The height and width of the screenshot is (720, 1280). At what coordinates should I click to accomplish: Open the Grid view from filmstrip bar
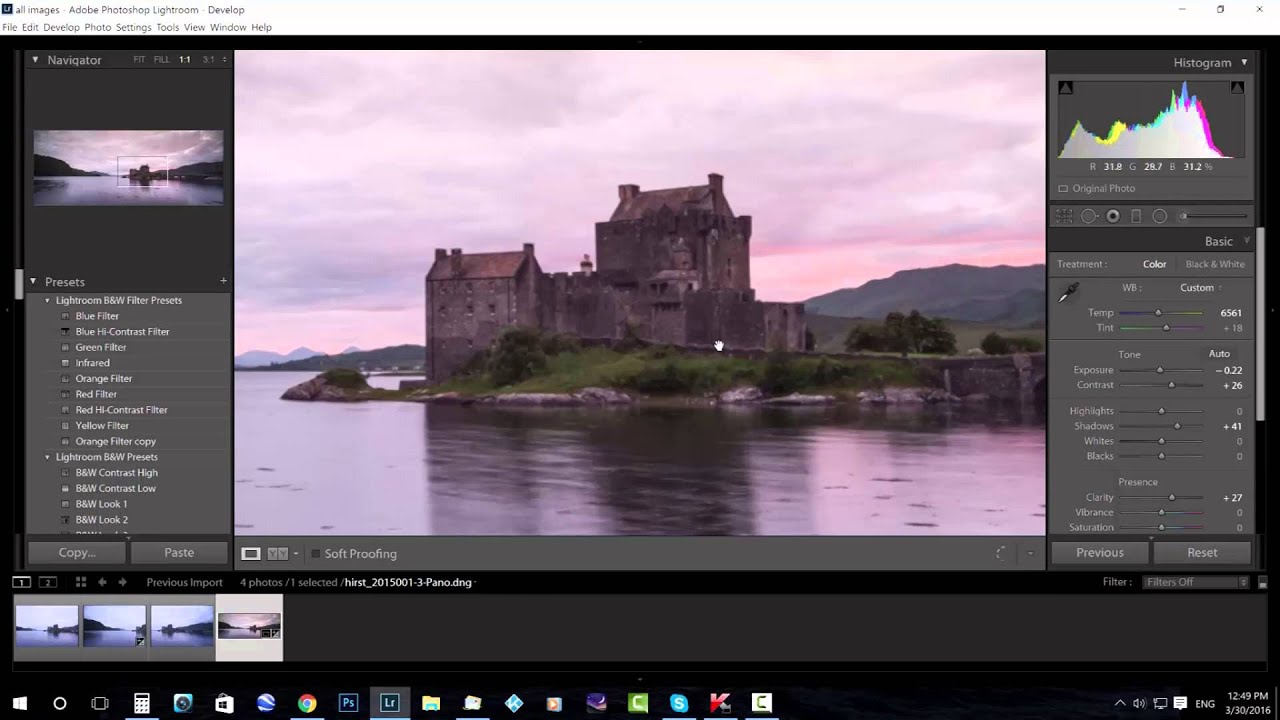80,582
